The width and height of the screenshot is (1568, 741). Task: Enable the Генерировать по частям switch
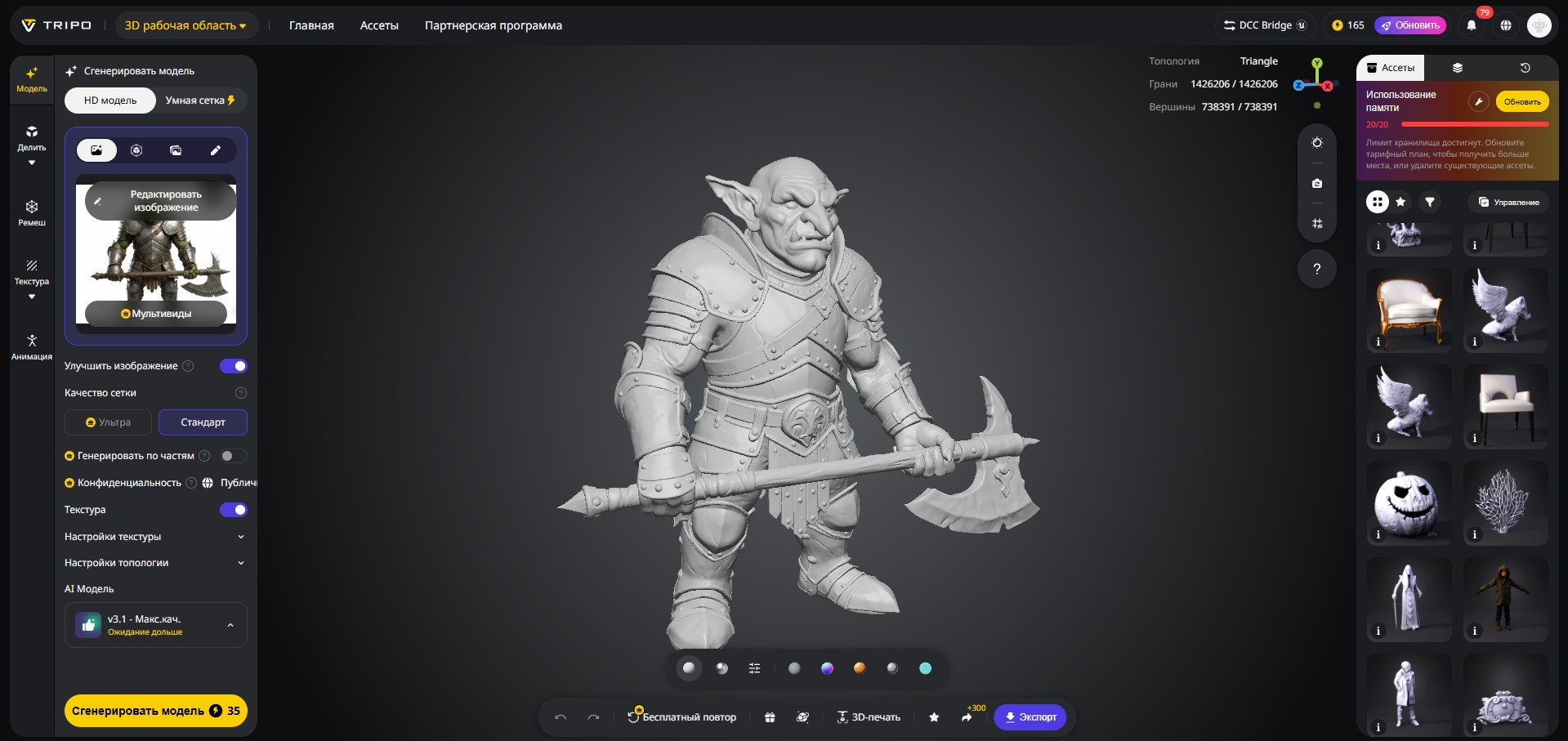pyautogui.click(x=233, y=456)
